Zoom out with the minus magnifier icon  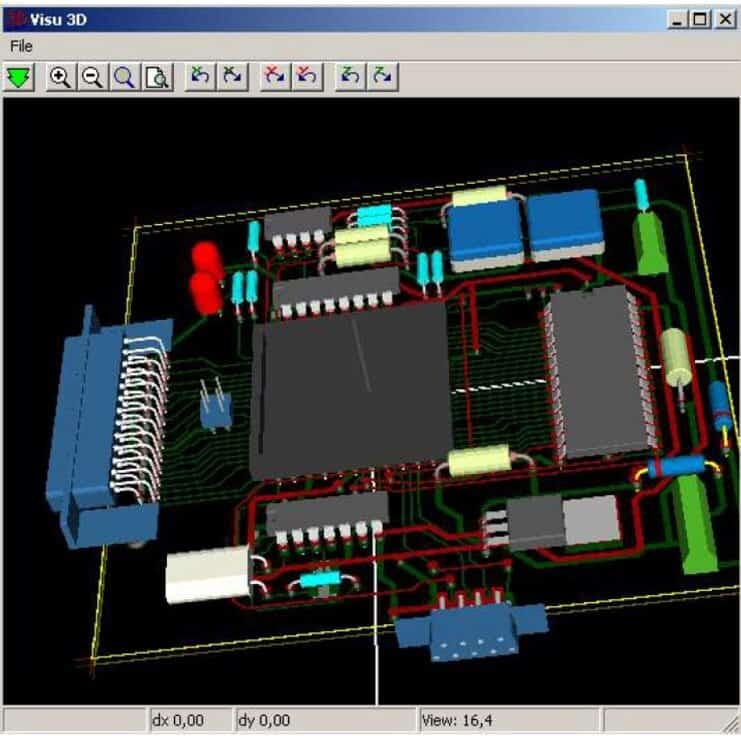pyautogui.click(x=92, y=77)
